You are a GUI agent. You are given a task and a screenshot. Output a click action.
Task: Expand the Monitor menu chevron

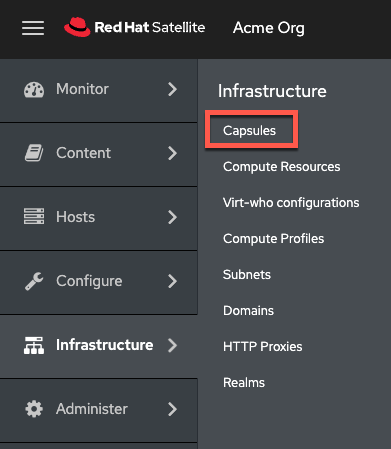click(172, 89)
